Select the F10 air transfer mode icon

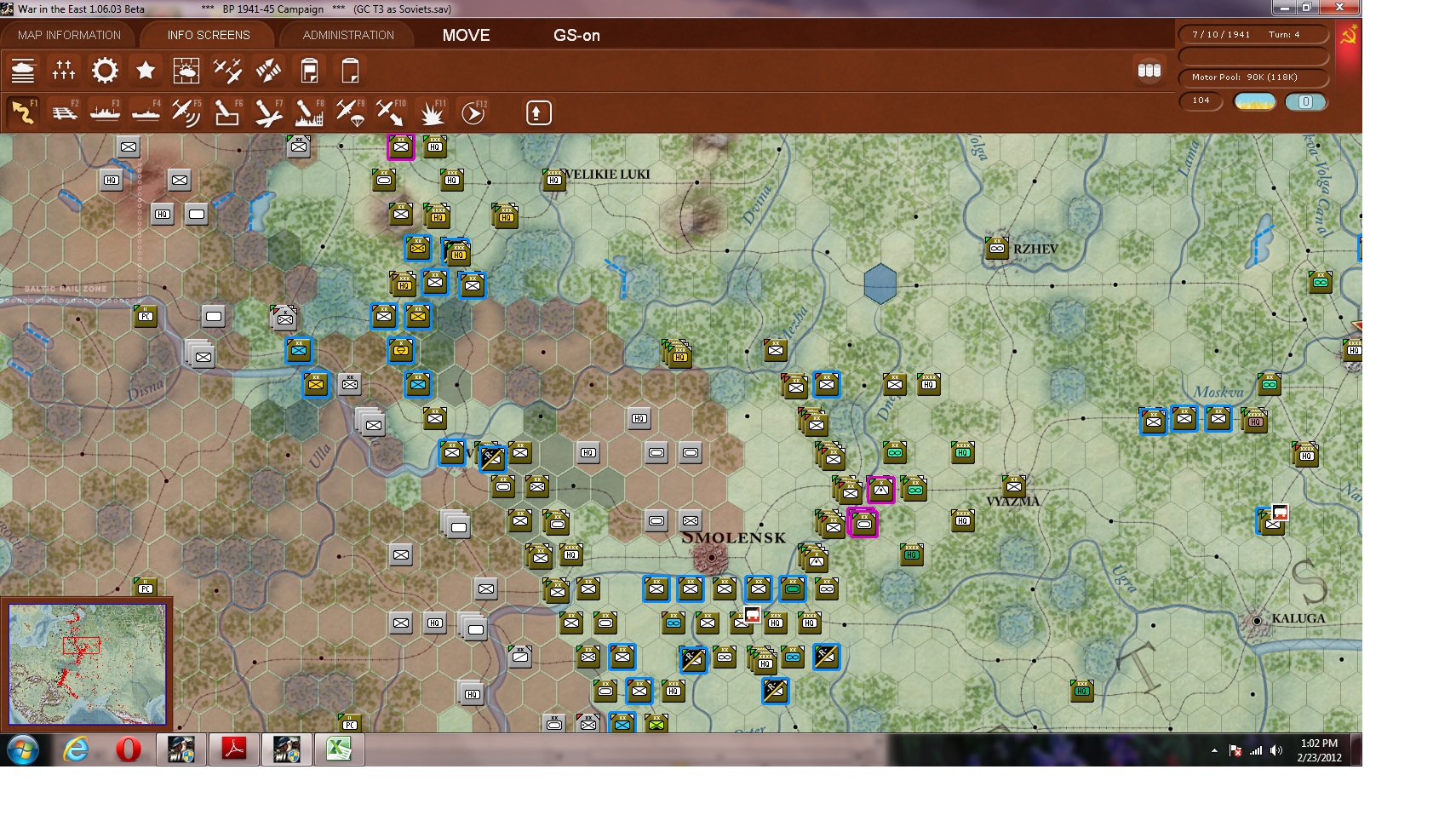[x=391, y=112]
